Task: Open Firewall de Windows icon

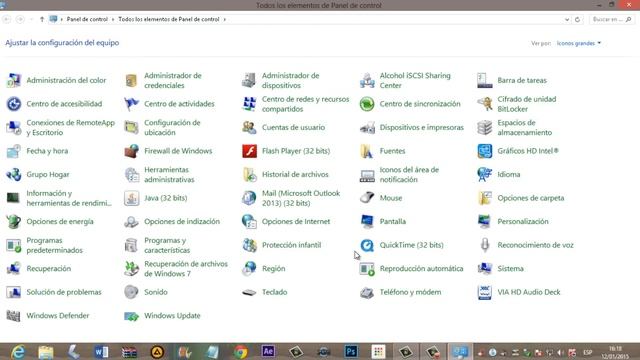Action: 131,151
